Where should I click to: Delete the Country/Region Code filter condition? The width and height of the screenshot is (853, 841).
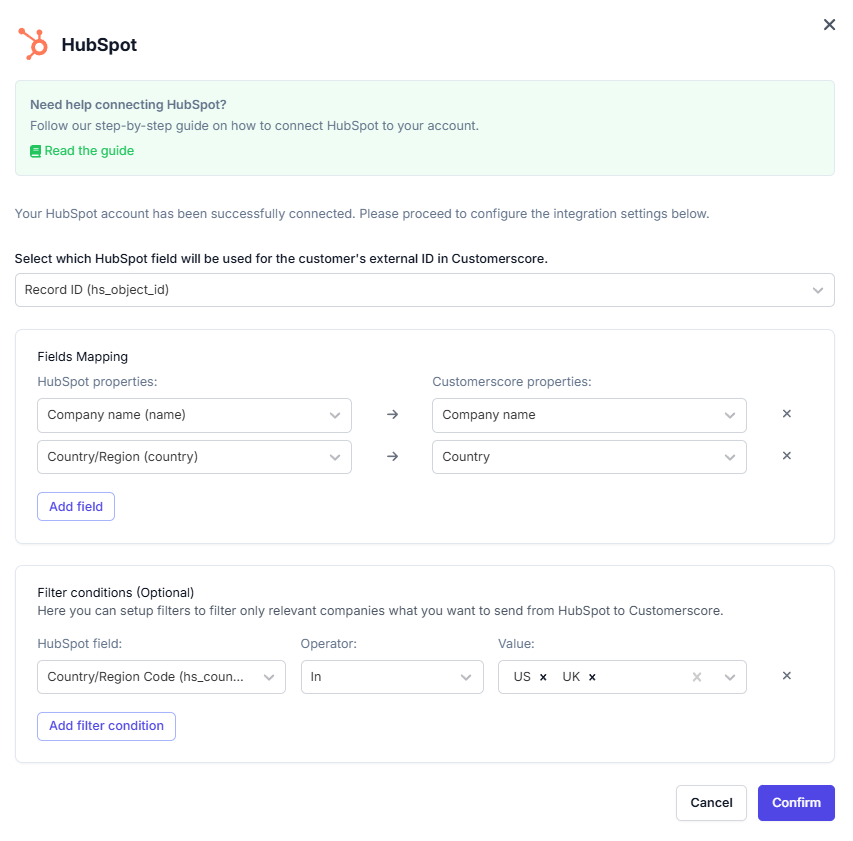point(786,676)
